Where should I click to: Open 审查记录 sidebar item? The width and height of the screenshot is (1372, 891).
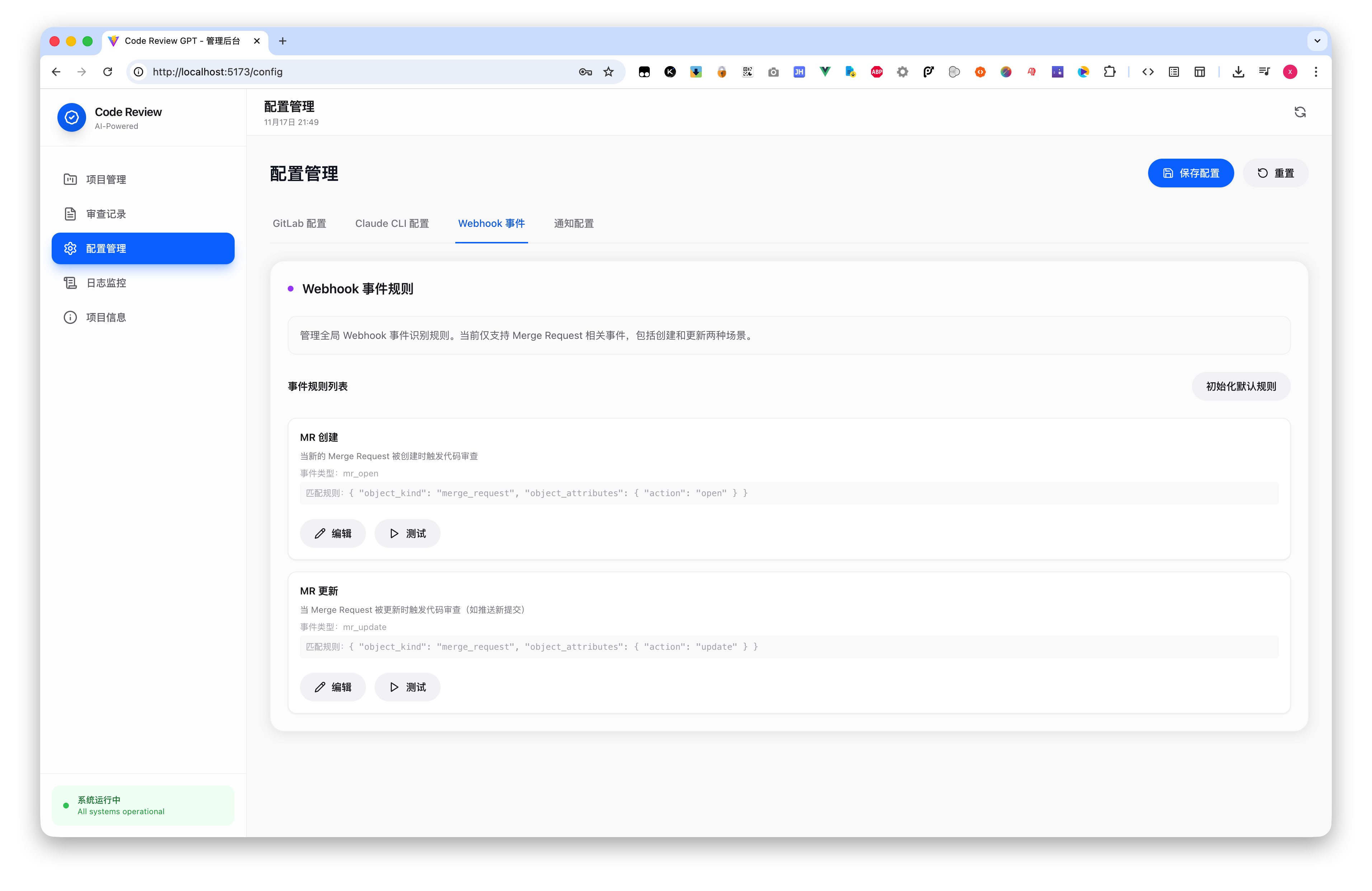[106, 214]
